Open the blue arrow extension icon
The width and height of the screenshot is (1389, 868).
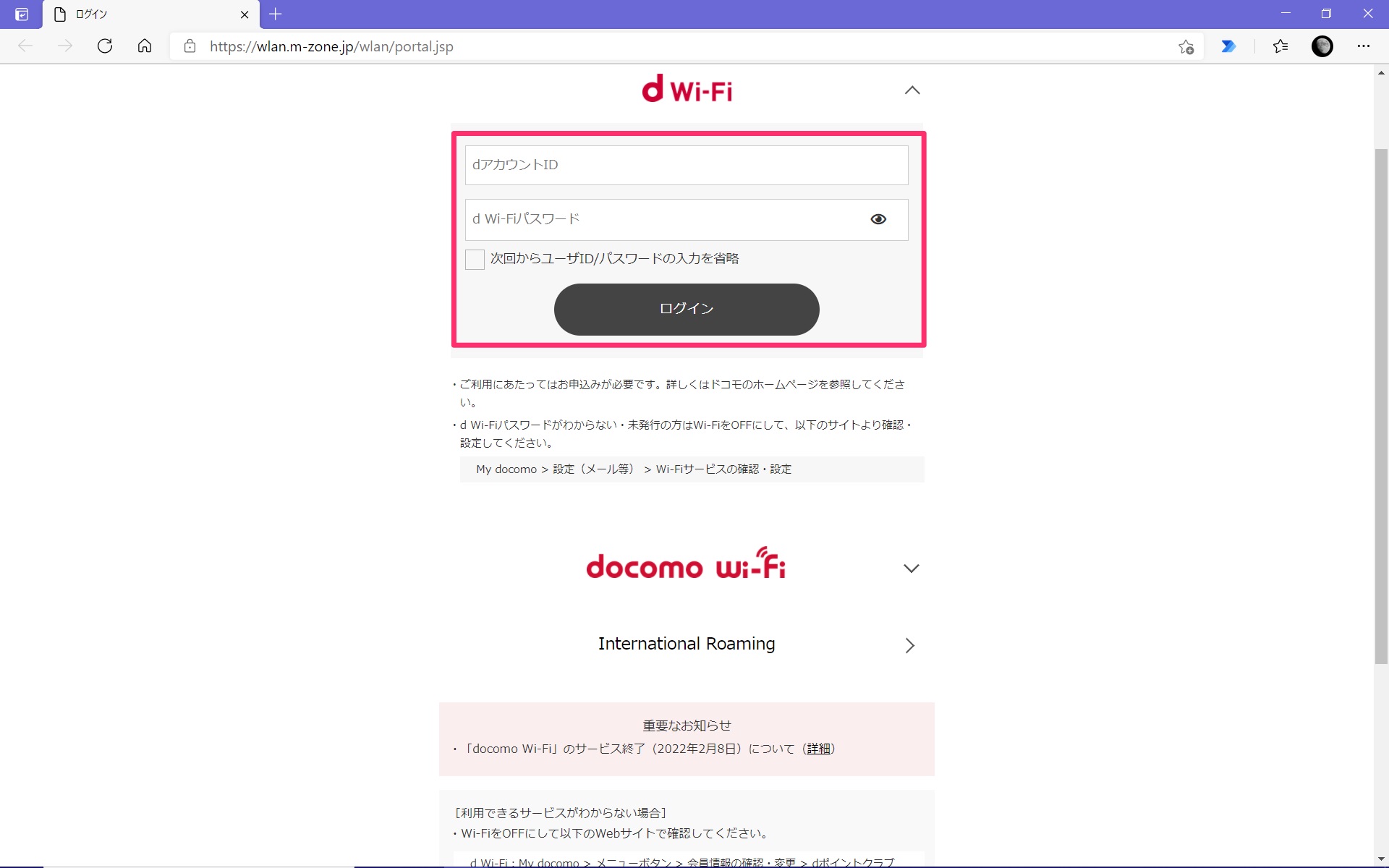click(1228, 46)
